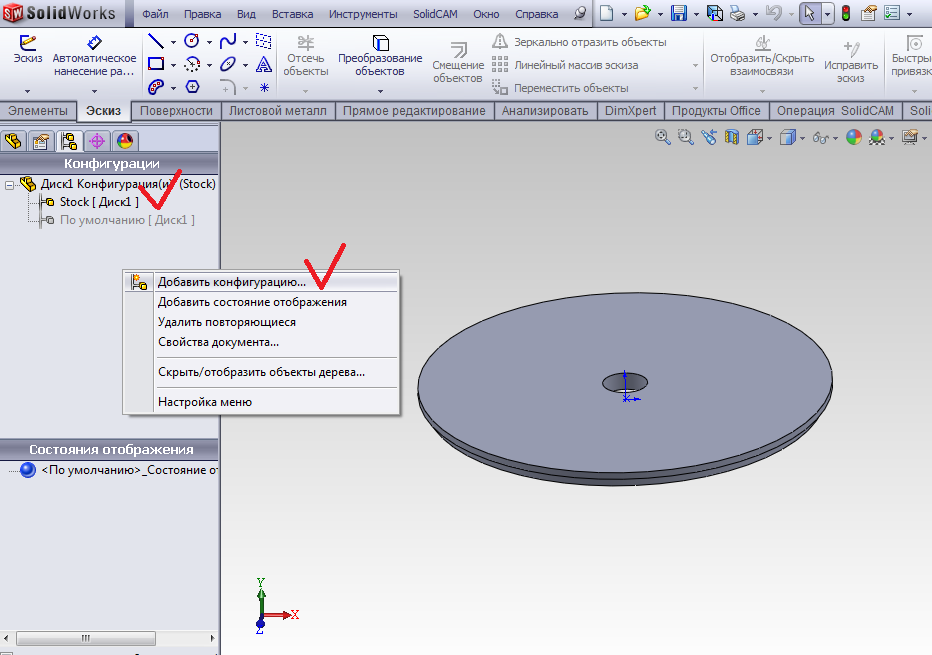Click Смещение объектов button

point(458,62)
